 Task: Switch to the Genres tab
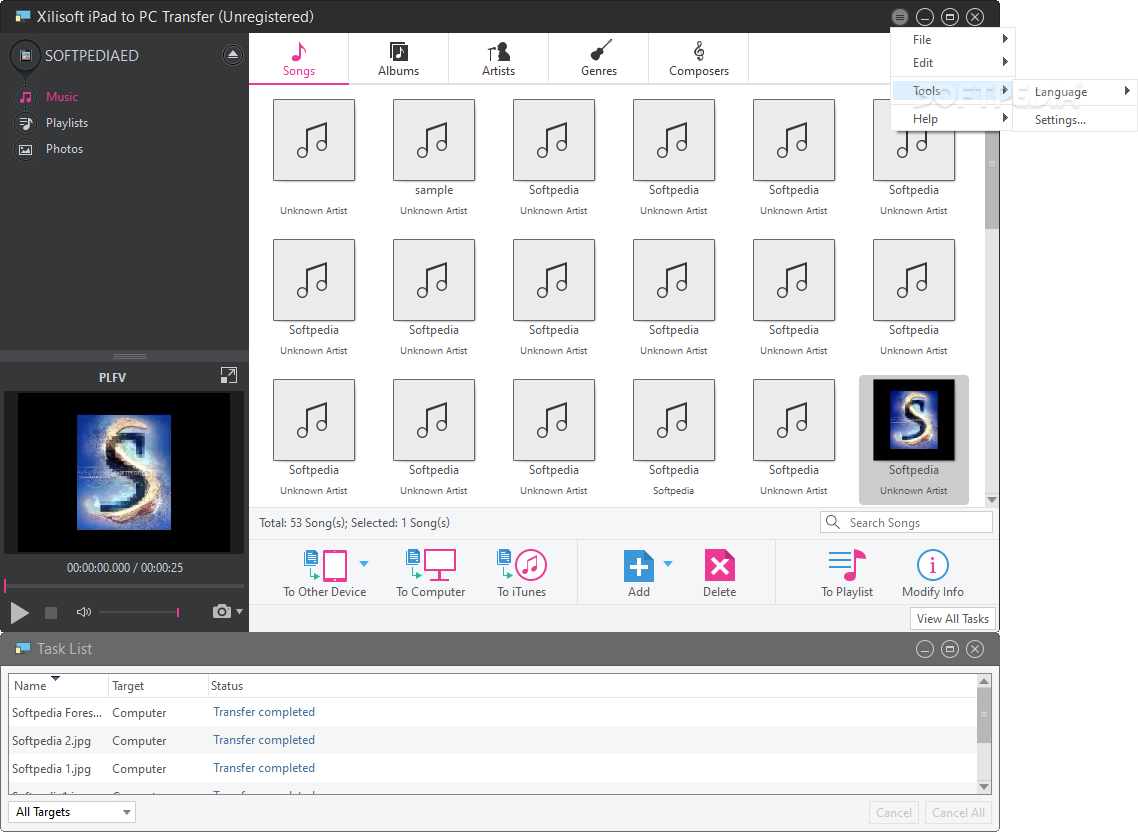click(599, 59)
